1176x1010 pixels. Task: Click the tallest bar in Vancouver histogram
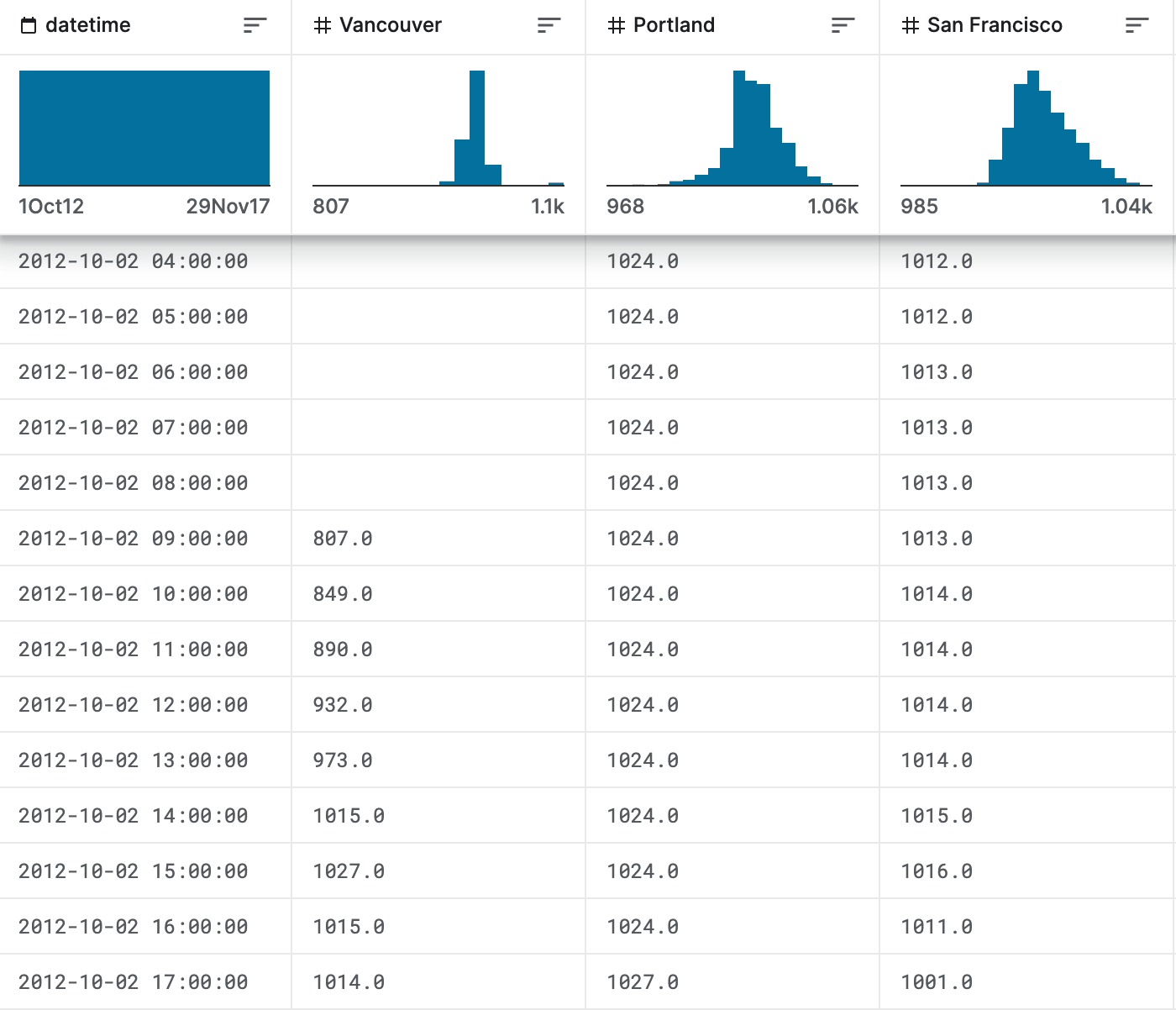(x=477, y=128)
